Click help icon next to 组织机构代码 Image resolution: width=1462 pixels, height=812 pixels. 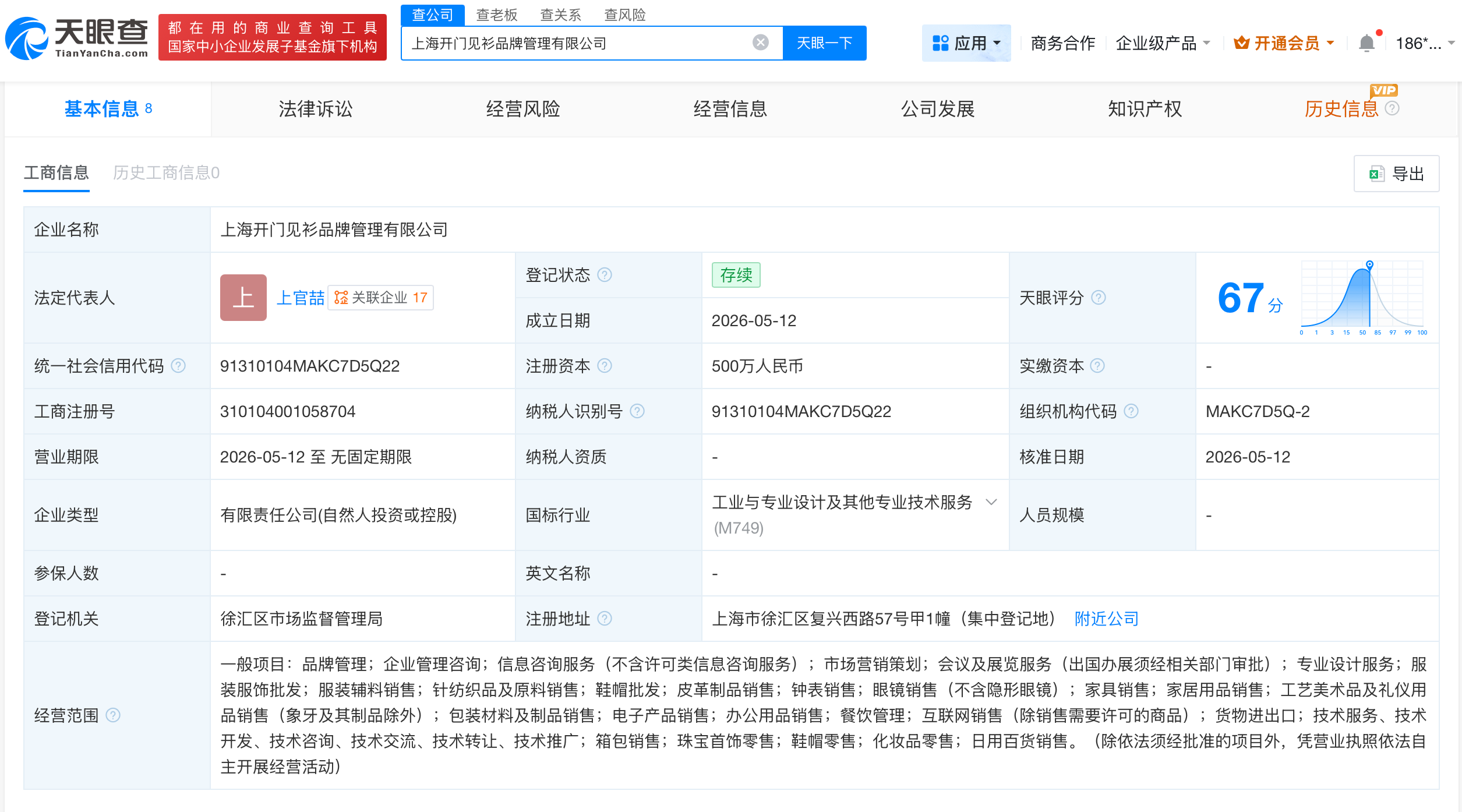[1131, 411]
